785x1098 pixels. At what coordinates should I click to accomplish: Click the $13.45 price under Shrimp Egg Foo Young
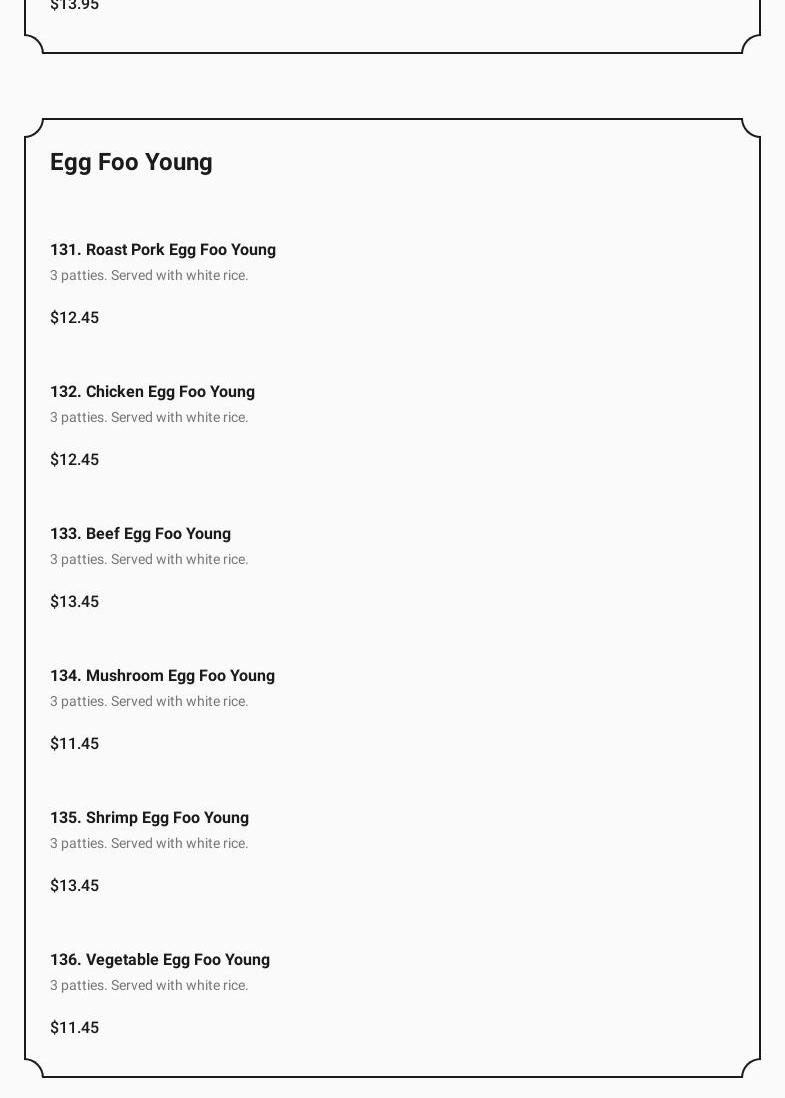click(x=75, y=886)
